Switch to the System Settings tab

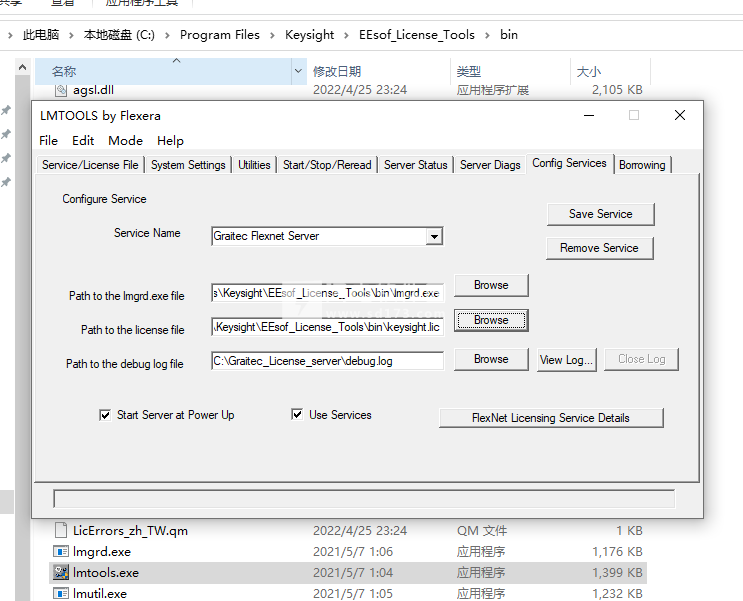coord(188,165)
